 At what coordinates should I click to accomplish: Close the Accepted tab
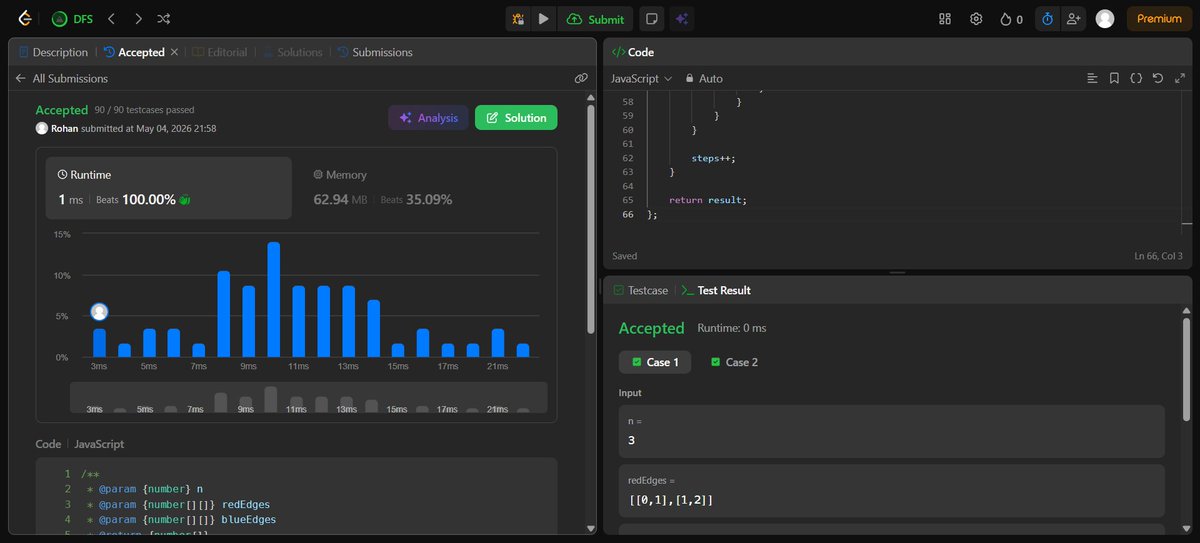coord(174,52)
